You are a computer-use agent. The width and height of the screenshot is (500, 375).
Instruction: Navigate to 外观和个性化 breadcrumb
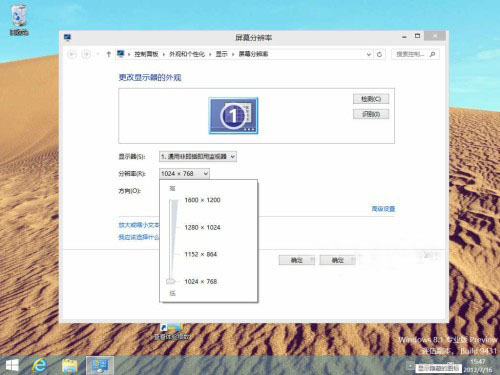(x=187, y=54)
